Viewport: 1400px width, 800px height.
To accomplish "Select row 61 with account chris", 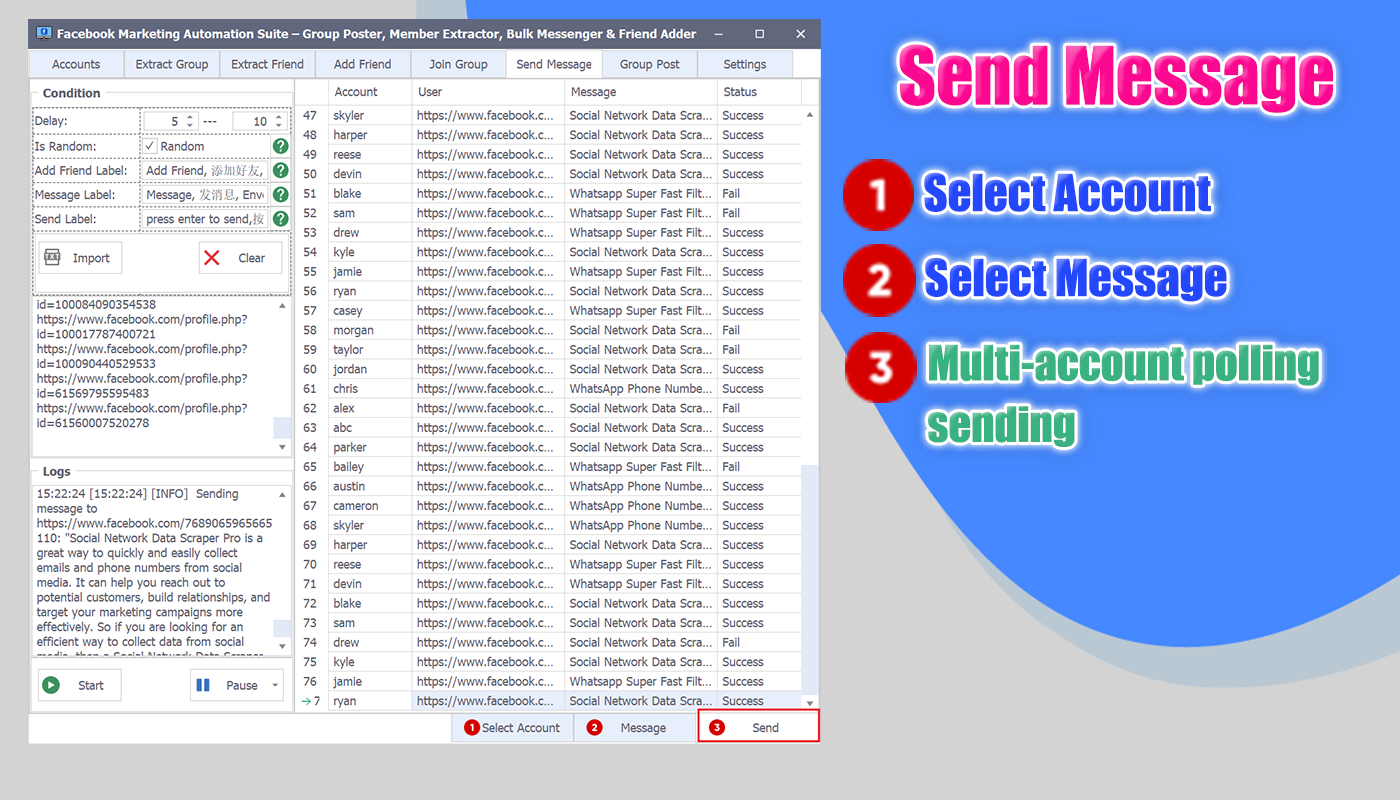I will point(549,389).
